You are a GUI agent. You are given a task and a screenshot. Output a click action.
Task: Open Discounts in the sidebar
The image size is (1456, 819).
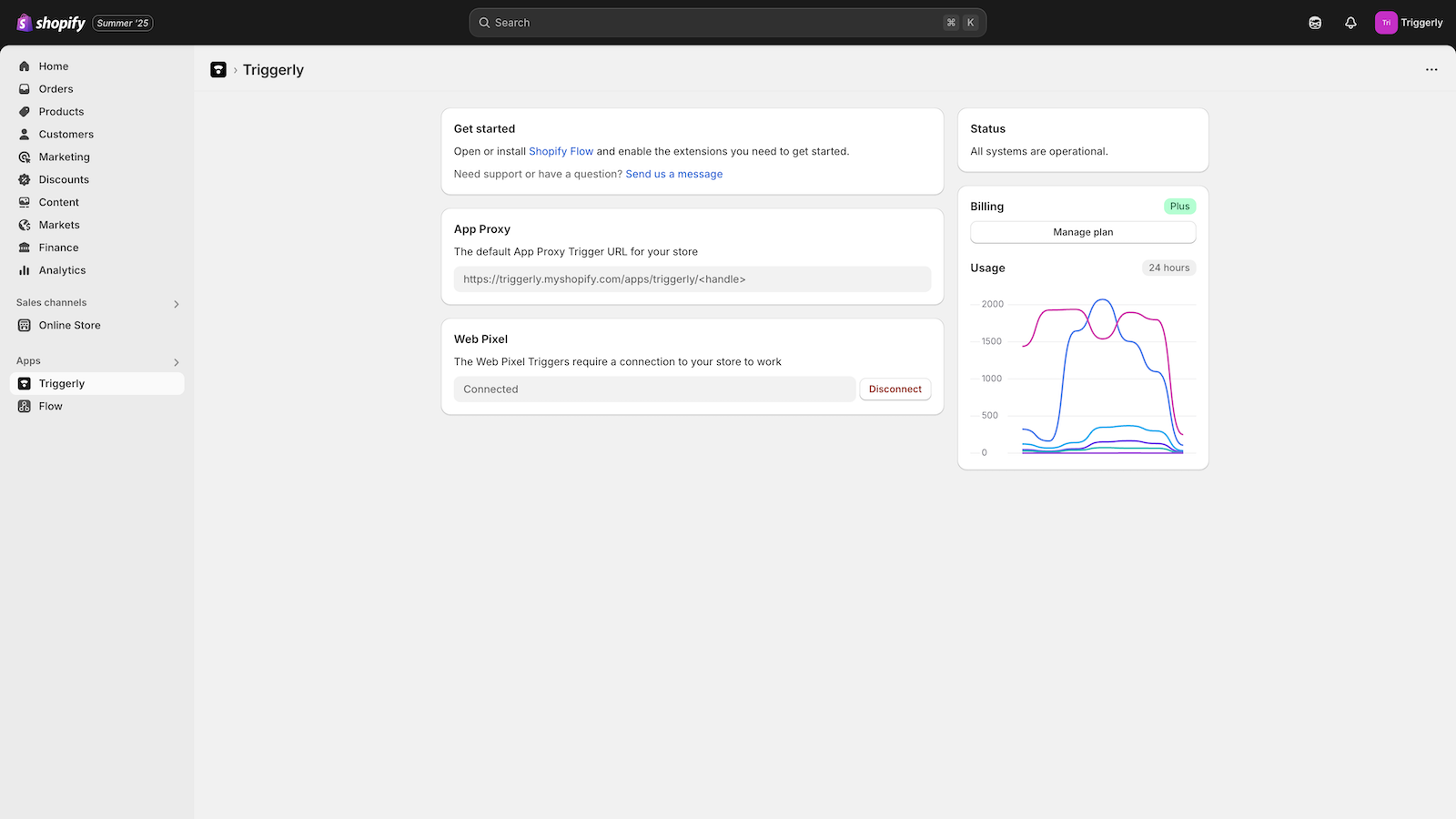pos(96,180)
